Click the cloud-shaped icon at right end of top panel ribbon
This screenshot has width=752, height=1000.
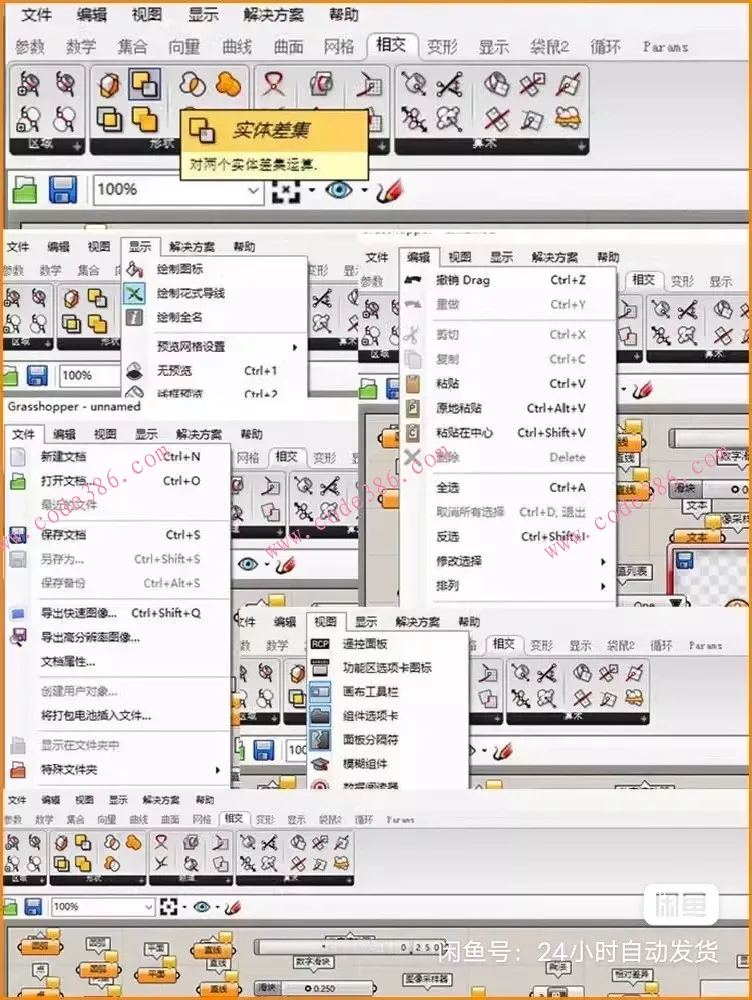tap(568, 118)
